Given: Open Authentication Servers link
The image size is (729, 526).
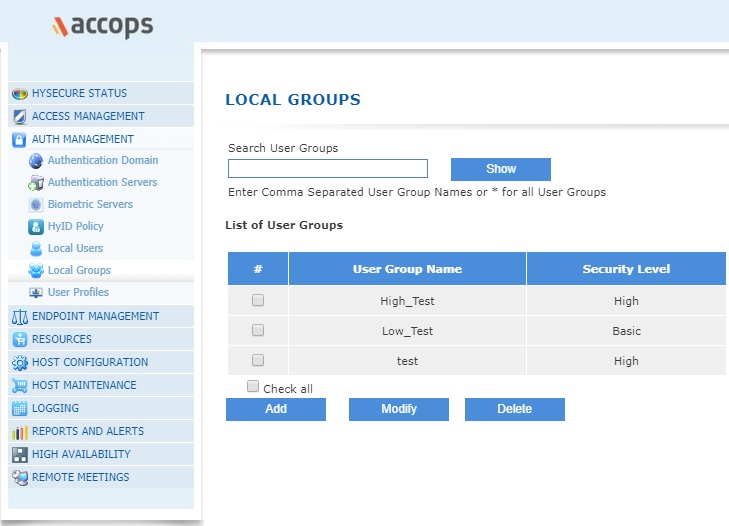Looking at the screenshot, I should click(102, 182).
